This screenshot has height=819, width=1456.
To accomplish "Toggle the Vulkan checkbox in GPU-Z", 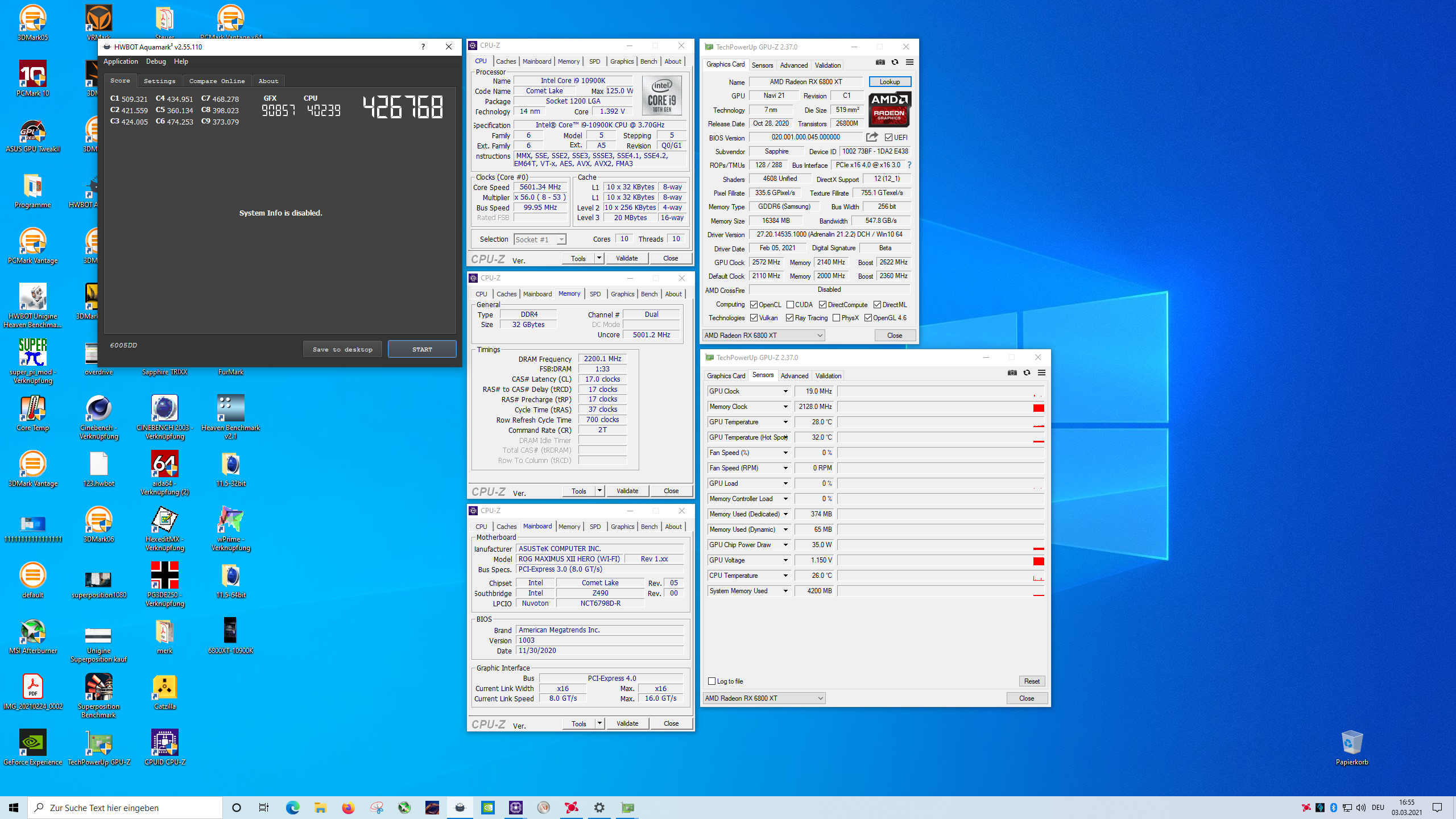I will pos(754,318).
